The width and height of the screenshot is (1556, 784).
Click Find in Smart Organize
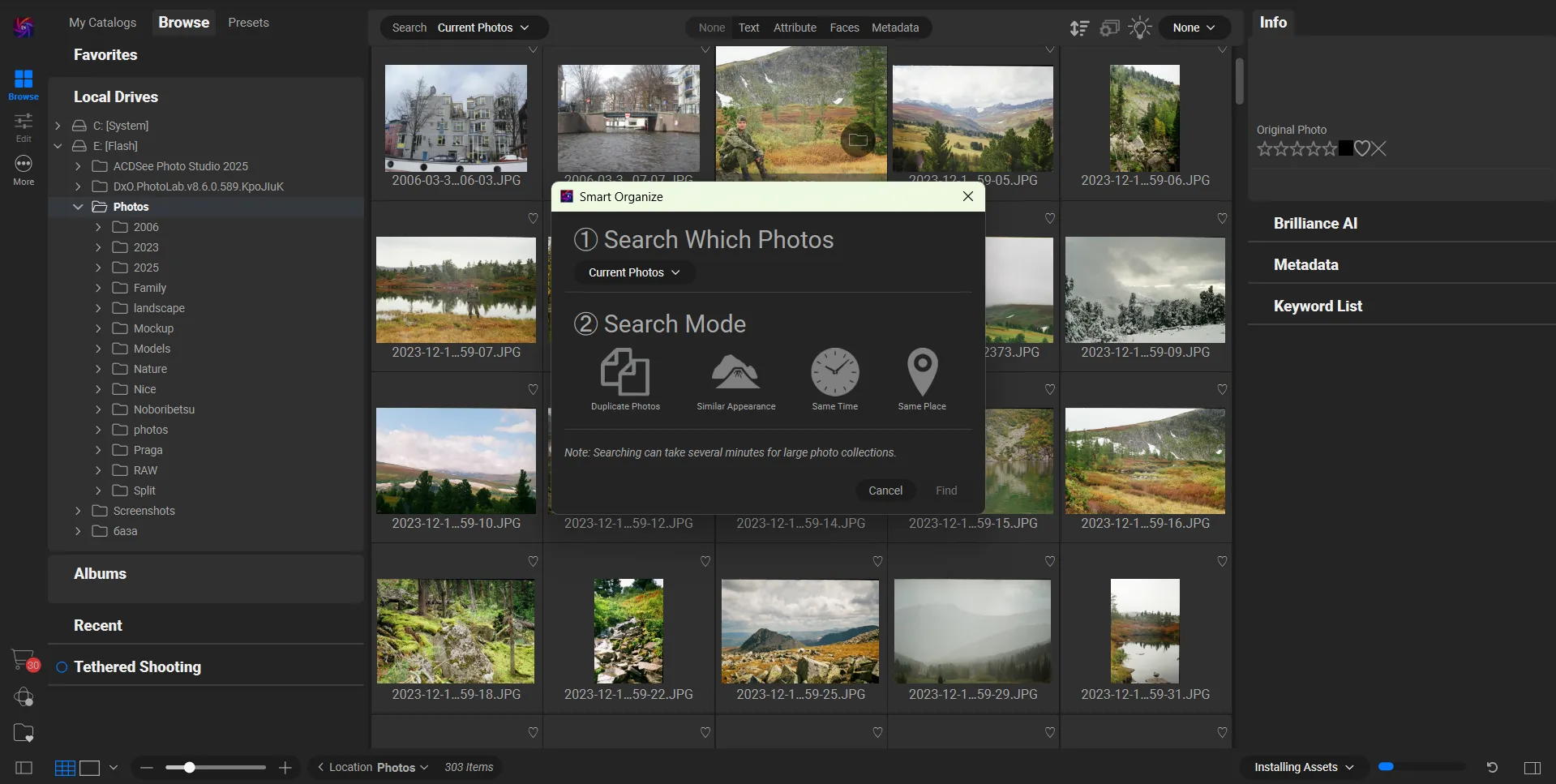[x=946, y=491]
